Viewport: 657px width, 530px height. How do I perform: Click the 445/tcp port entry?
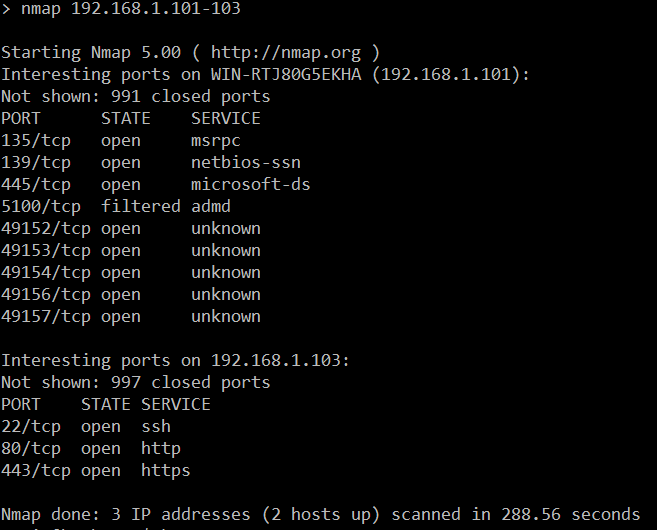pyautogui.click(x=36, y=184)
